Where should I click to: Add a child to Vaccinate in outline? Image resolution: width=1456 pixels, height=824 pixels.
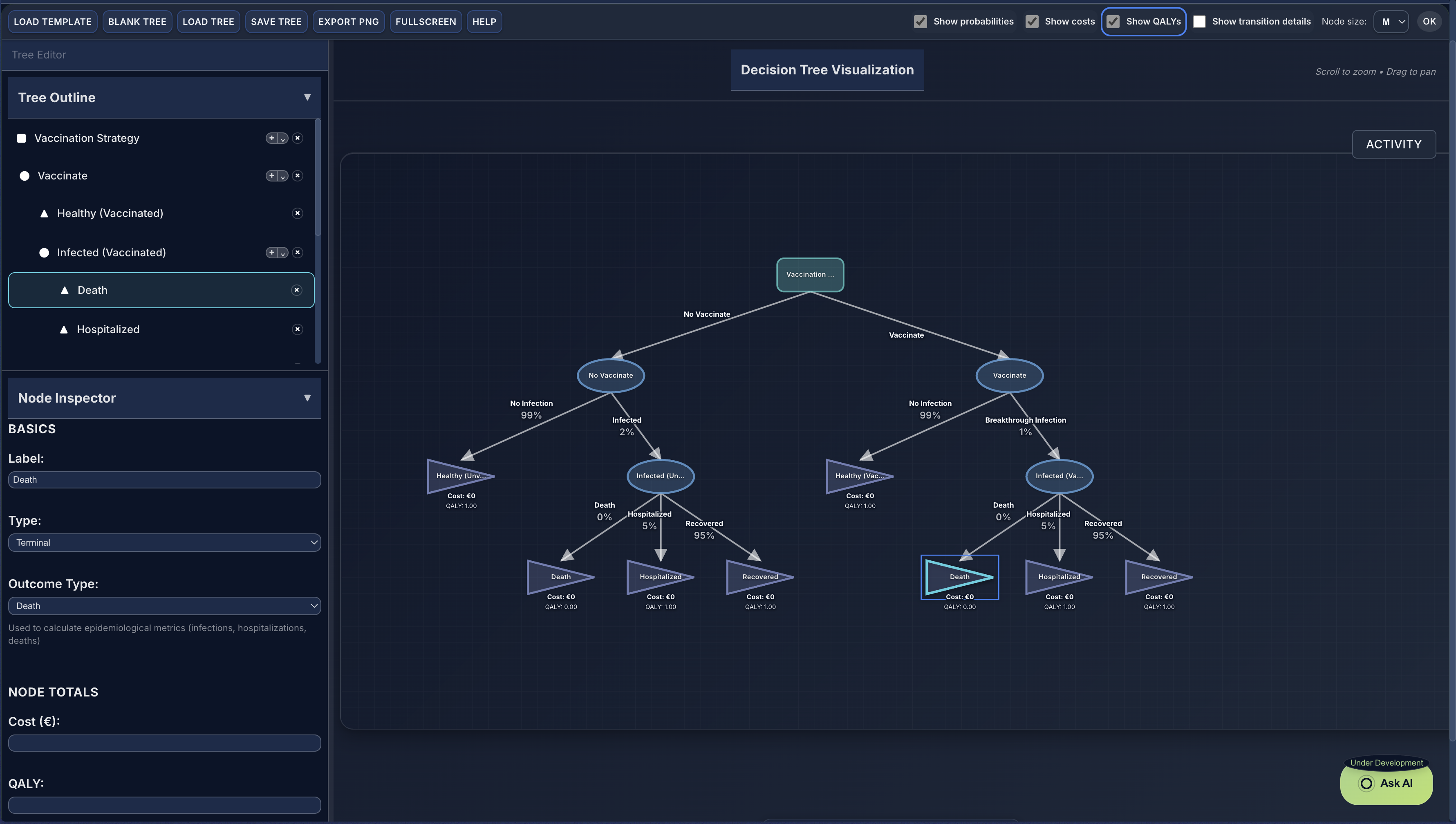(x=272, y=176)
